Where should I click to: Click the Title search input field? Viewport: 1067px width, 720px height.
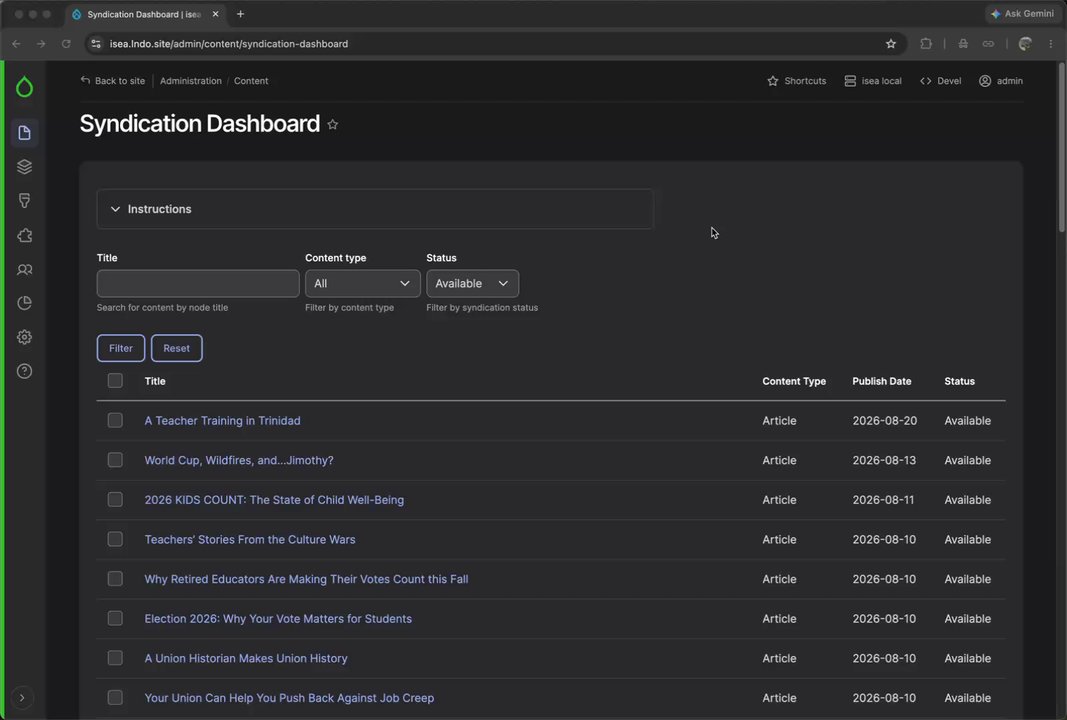click(198, 284)
